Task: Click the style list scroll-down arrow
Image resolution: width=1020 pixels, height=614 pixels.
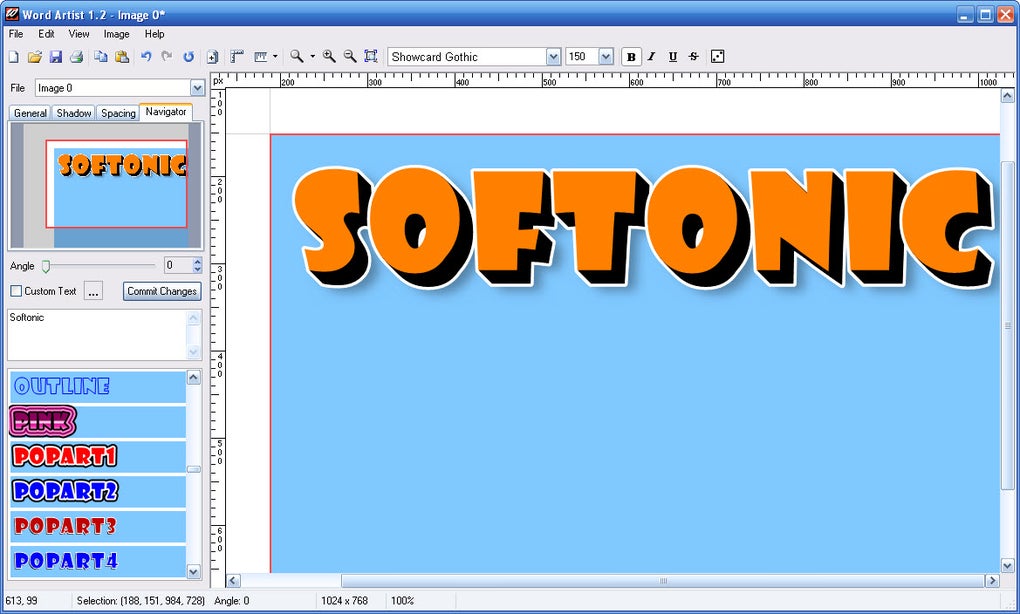Action: click(x=194, y=572)
